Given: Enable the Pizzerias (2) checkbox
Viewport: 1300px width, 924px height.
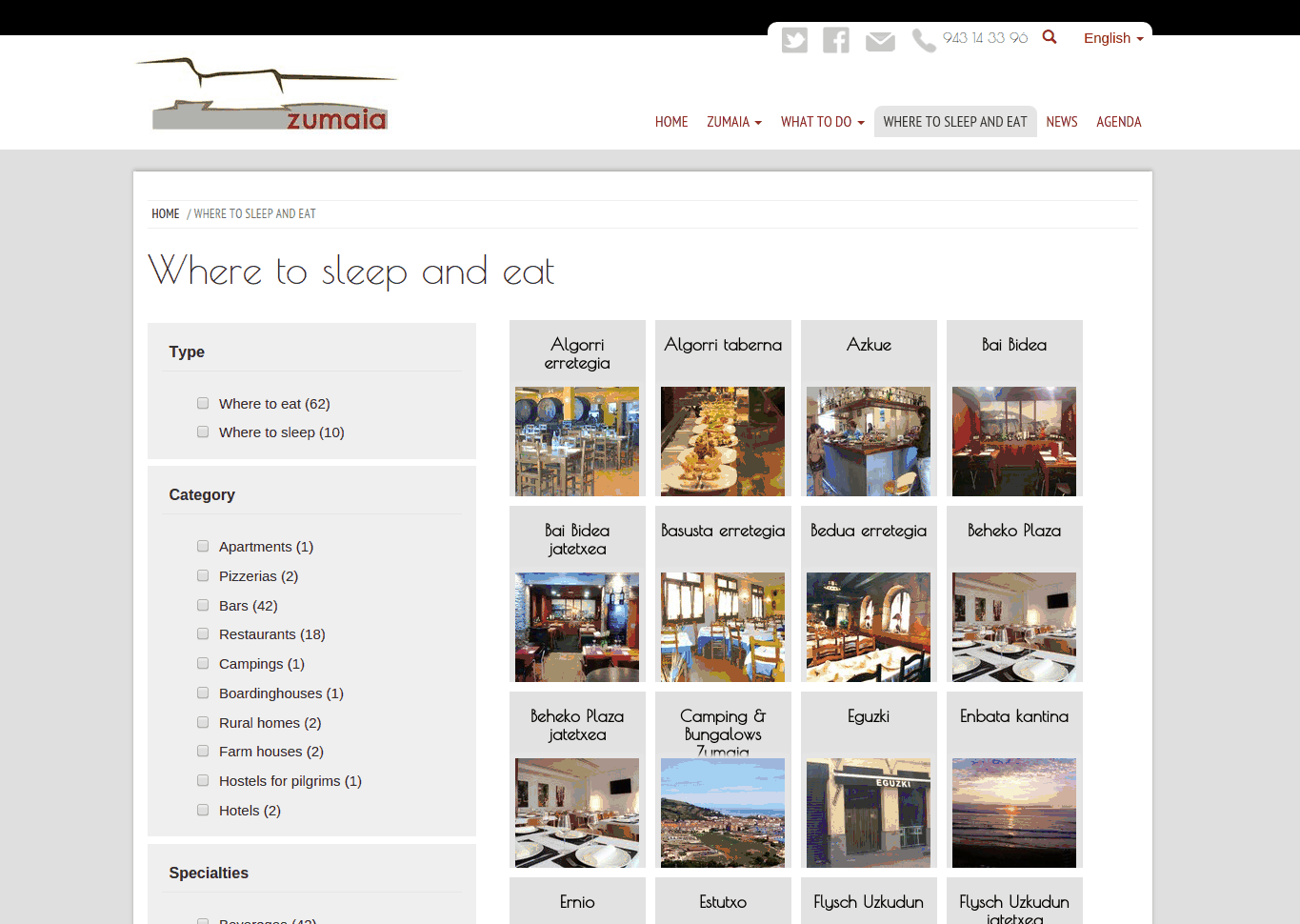Looking at the screenshot, I should tap(203, 575).
